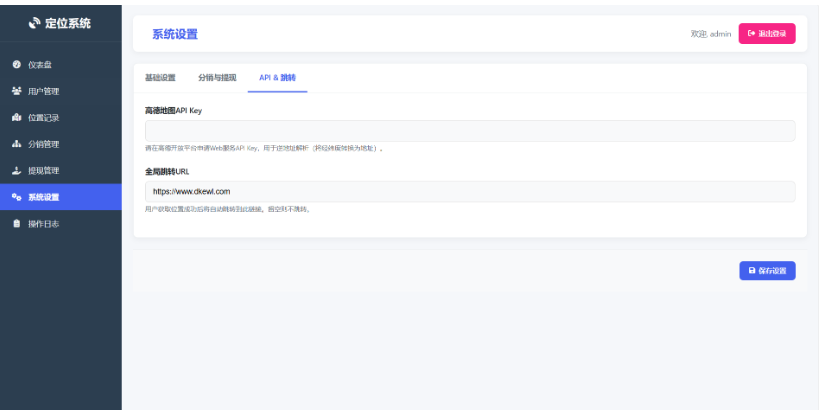Click the pink 退出登录 button
Screen dimensions: 825x410
[767, 34]
